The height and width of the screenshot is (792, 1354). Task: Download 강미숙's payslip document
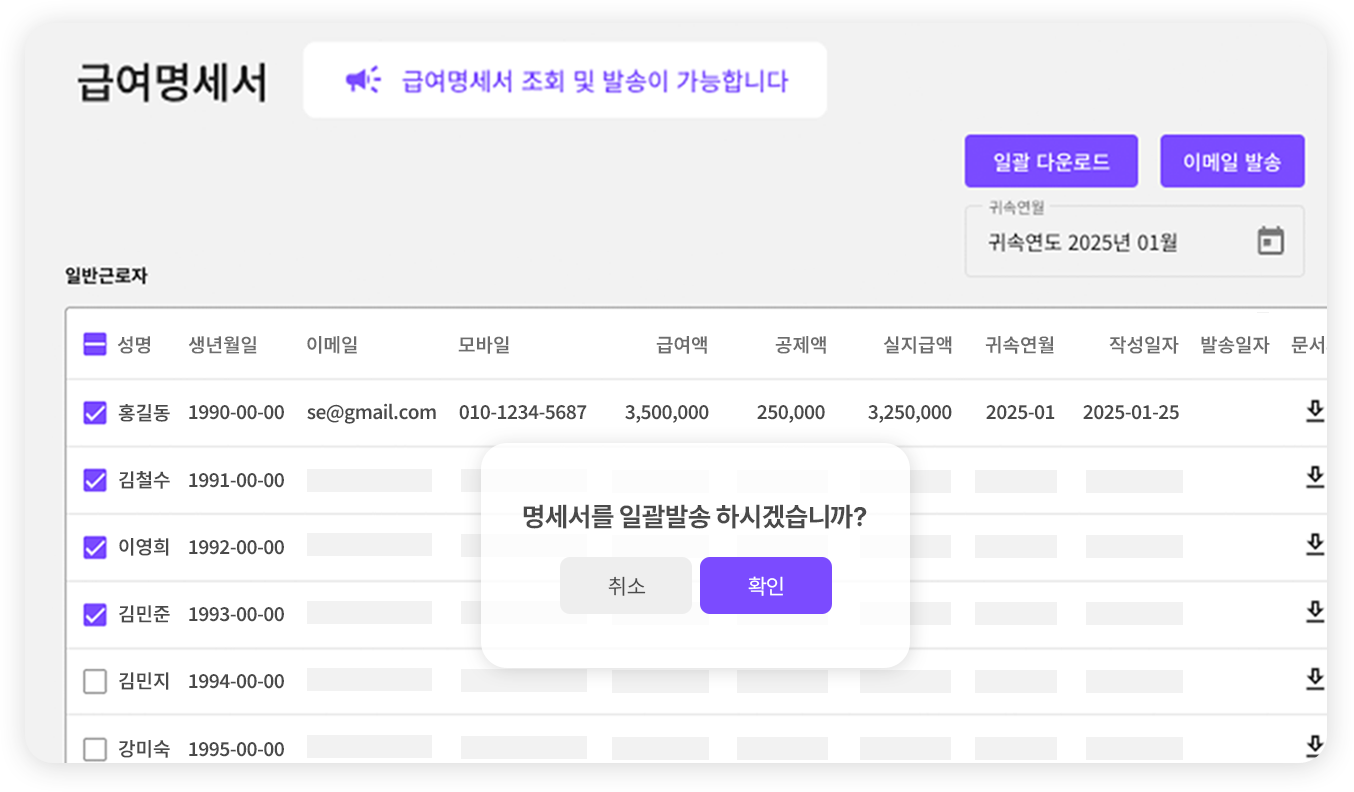point(1315,746)
